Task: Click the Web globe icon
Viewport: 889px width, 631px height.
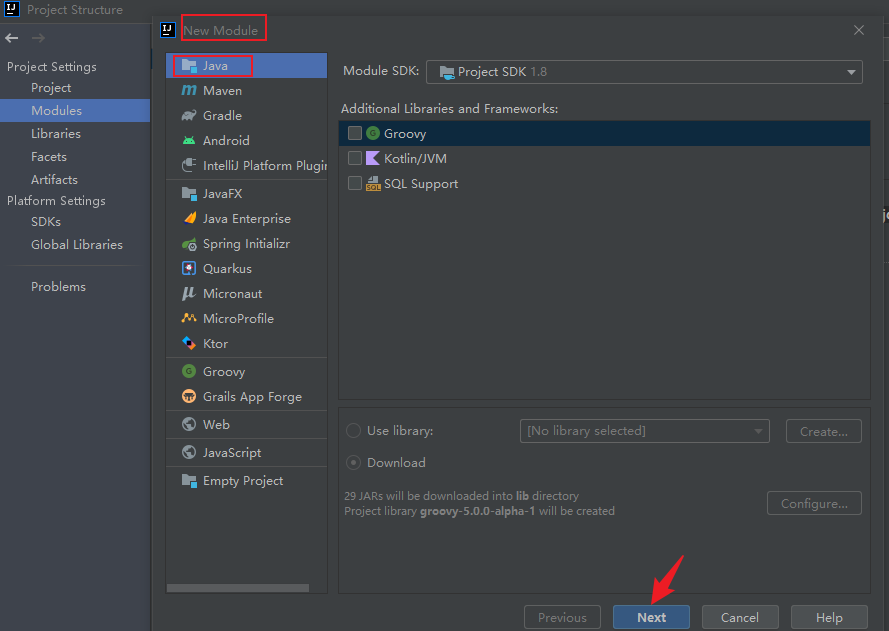Action: point(189,424)
